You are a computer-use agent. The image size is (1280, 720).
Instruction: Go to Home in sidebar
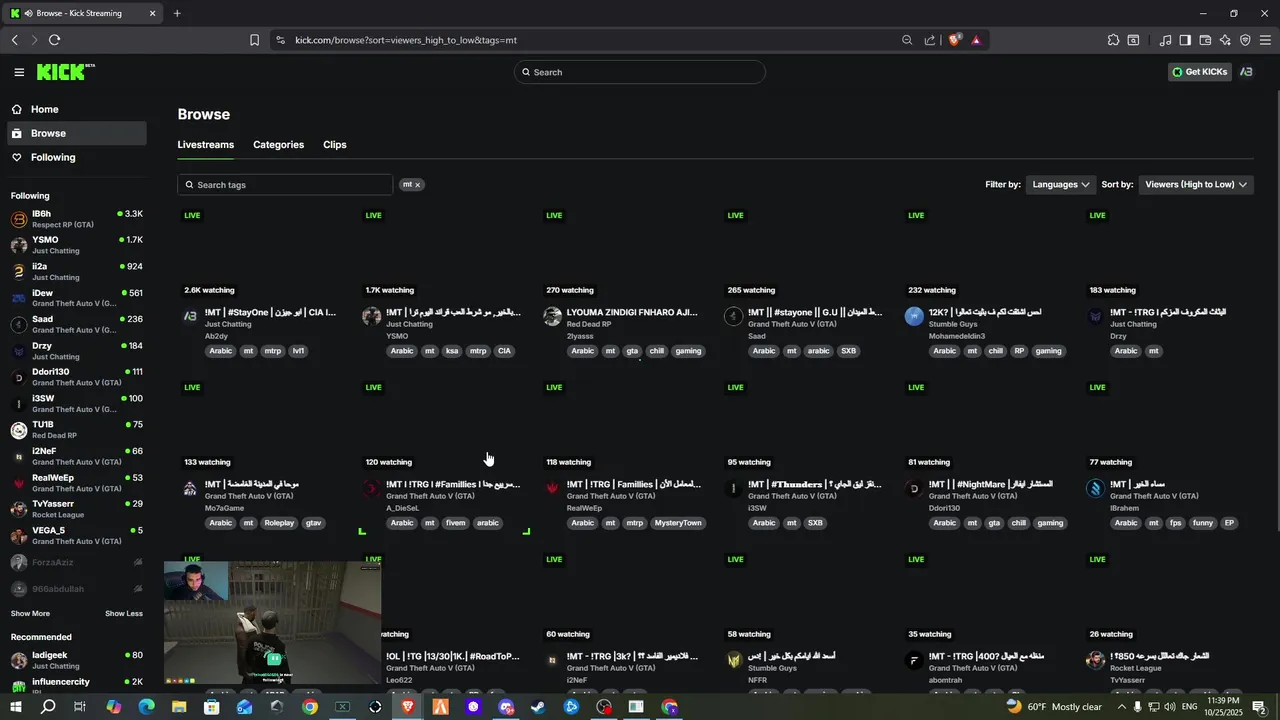point(44,109)
